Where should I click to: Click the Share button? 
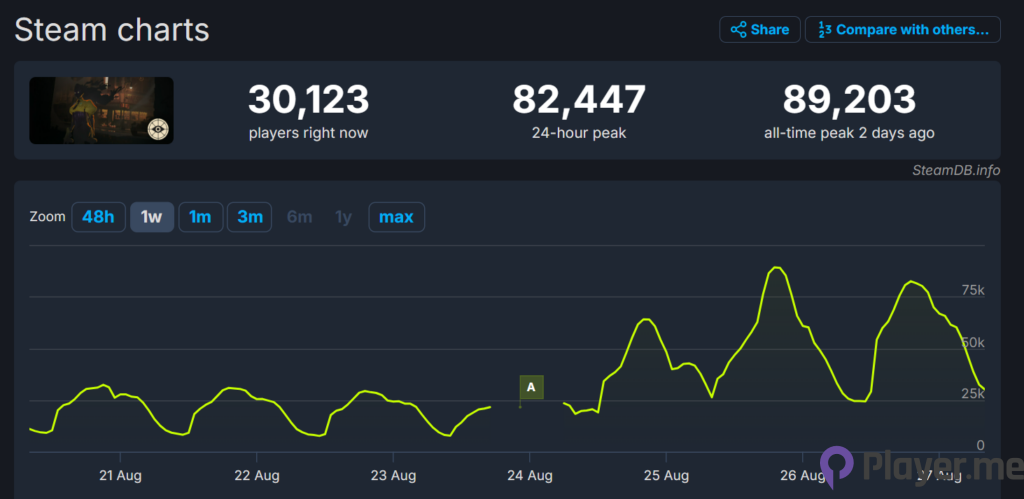760,29
